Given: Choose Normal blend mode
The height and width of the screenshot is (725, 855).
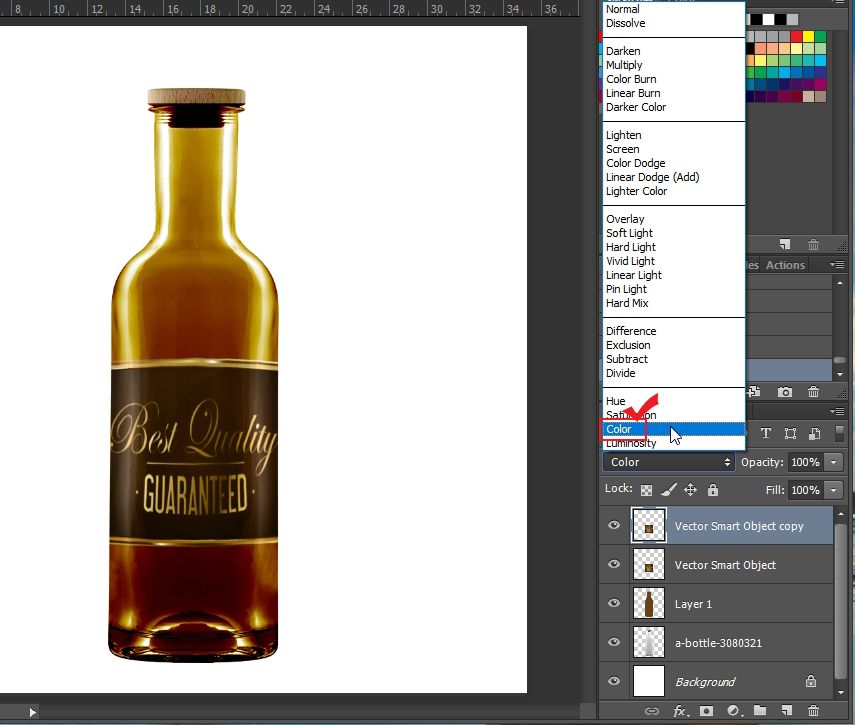Looking at the screenshot, I should [623, 9].
